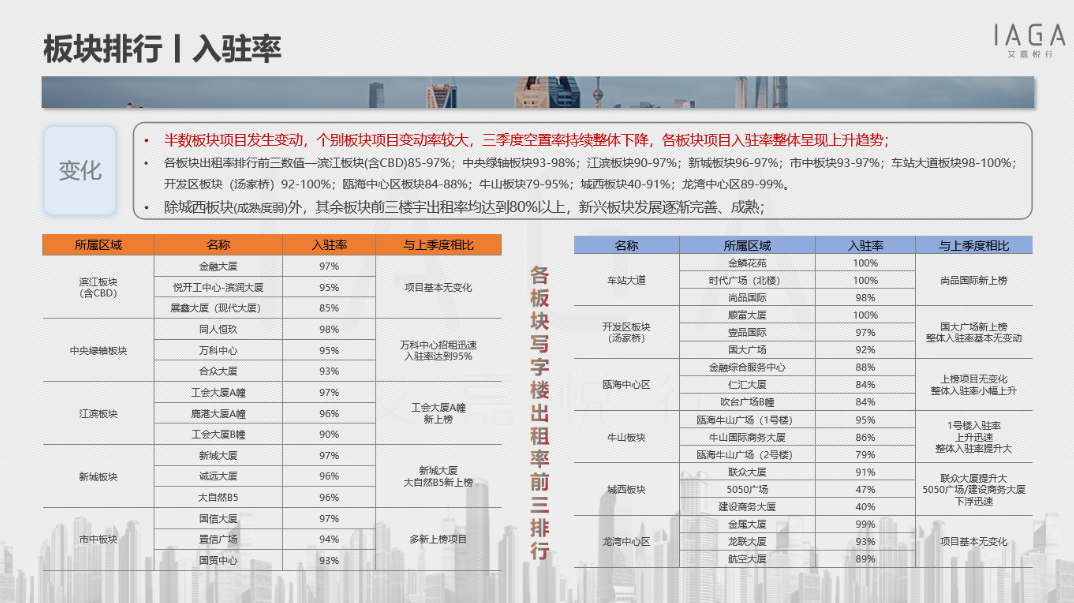Click cell 置信广场
The image size is (1074, 603).
pyautogui.click(x=218, y=539)
